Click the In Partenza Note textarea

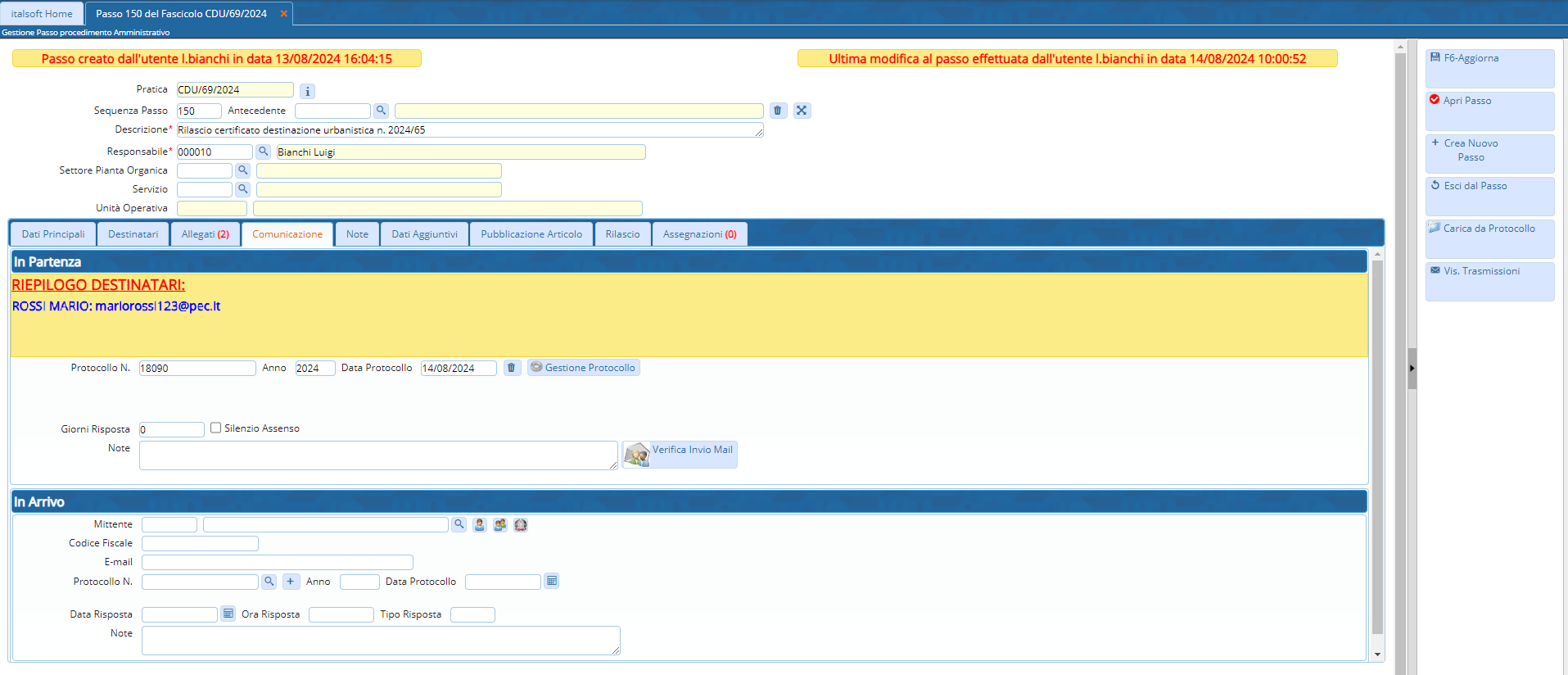[378, 455]
